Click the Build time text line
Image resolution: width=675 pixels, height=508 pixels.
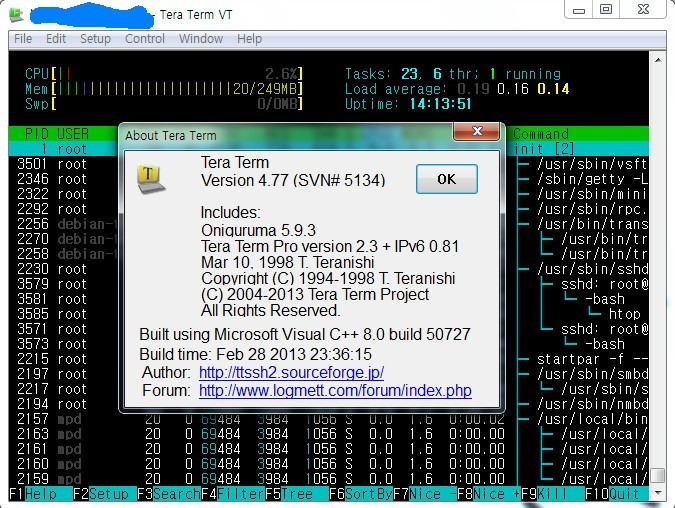pos(255,354)
